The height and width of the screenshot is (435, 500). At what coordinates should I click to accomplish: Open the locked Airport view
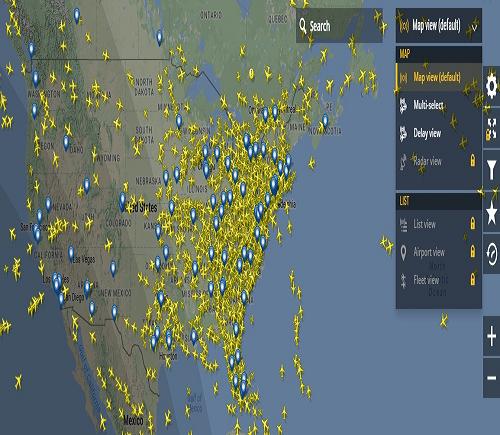point(439,252)
